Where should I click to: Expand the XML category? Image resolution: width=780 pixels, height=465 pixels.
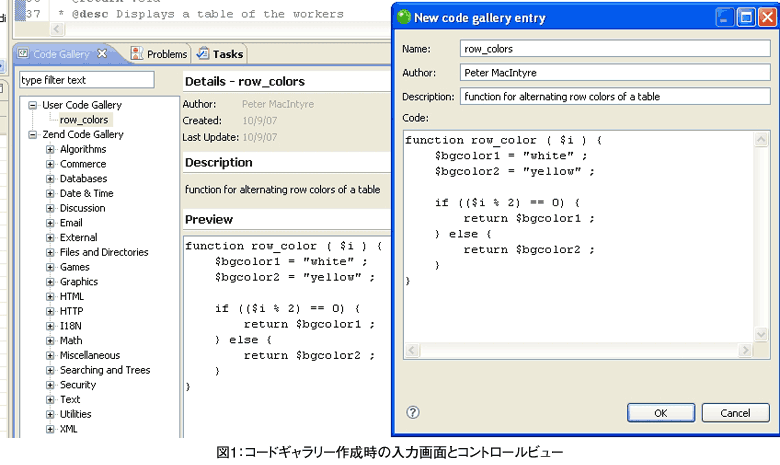(50, 429)
